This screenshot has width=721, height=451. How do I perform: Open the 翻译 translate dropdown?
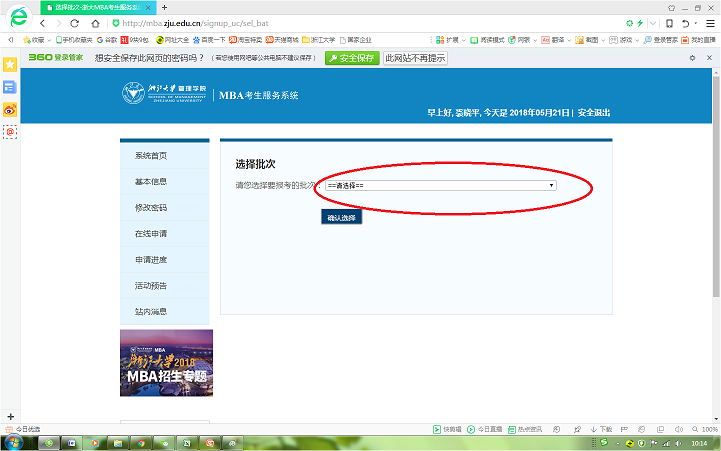(556, 40)
